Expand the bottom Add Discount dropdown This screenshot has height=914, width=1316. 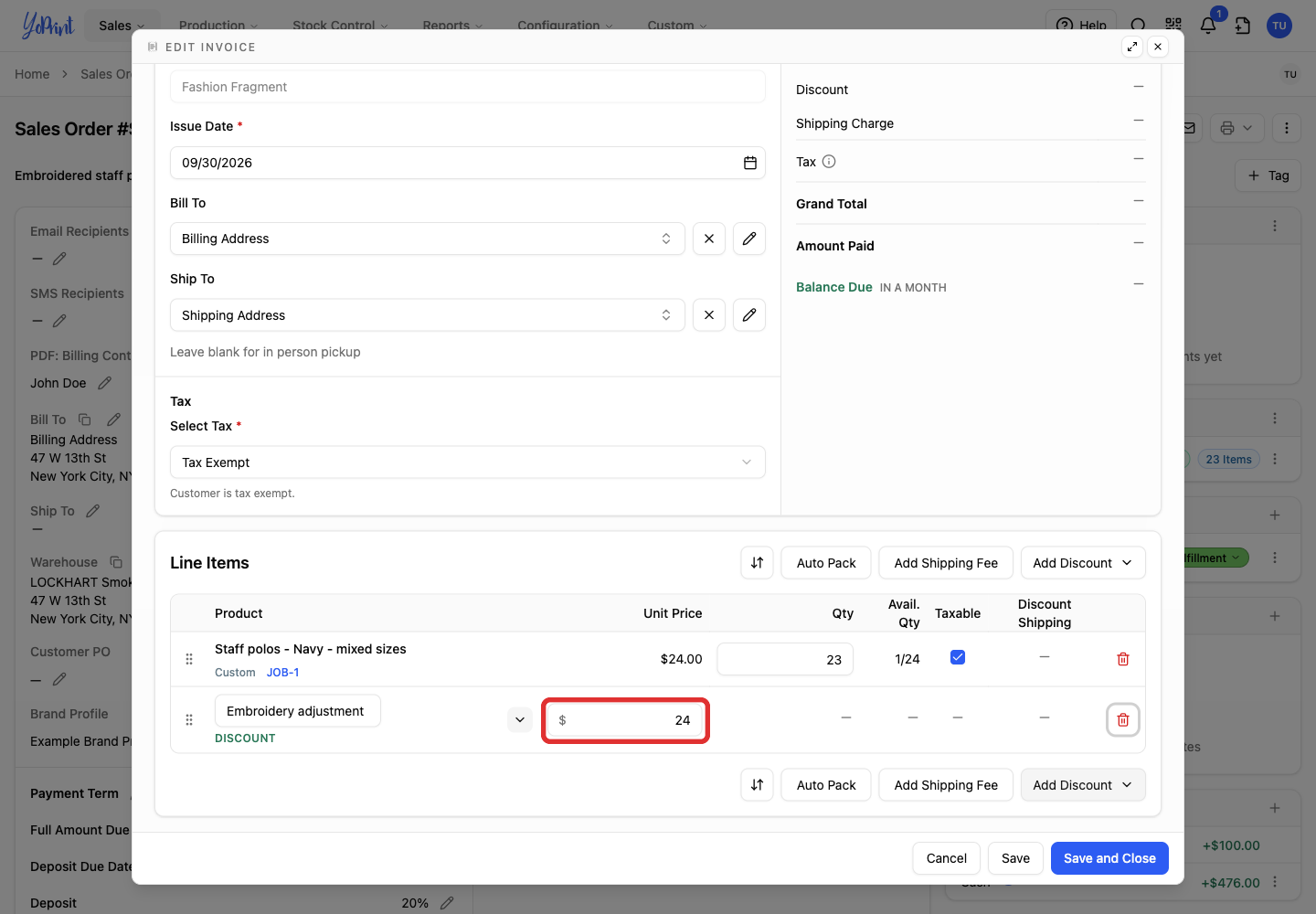pos(1083,785)
